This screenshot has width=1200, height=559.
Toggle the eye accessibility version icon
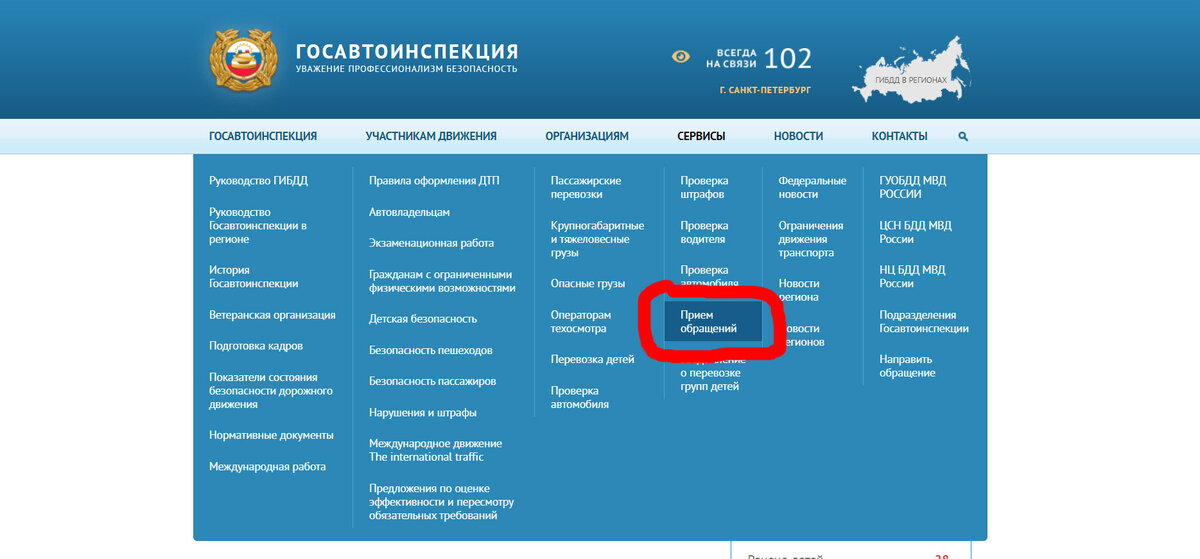[x=681, y=57]
